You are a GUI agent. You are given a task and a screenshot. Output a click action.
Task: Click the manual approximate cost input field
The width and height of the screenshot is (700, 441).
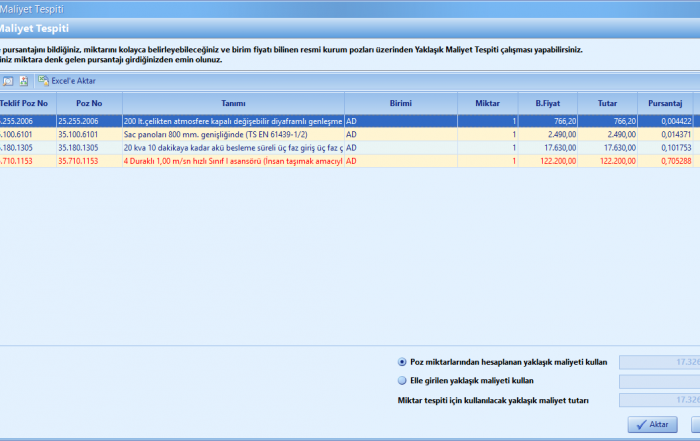(659, 381)
